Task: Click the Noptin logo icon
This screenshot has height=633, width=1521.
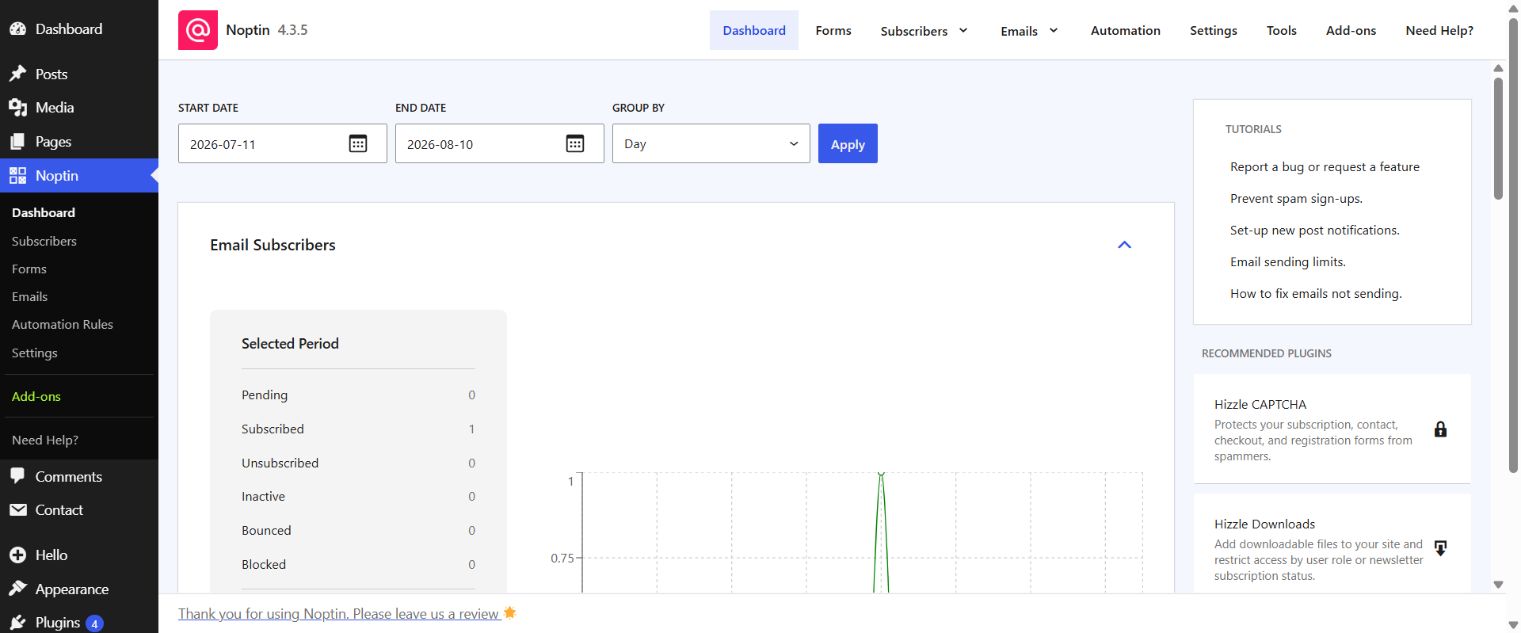Action: click(x=198, y=30)
